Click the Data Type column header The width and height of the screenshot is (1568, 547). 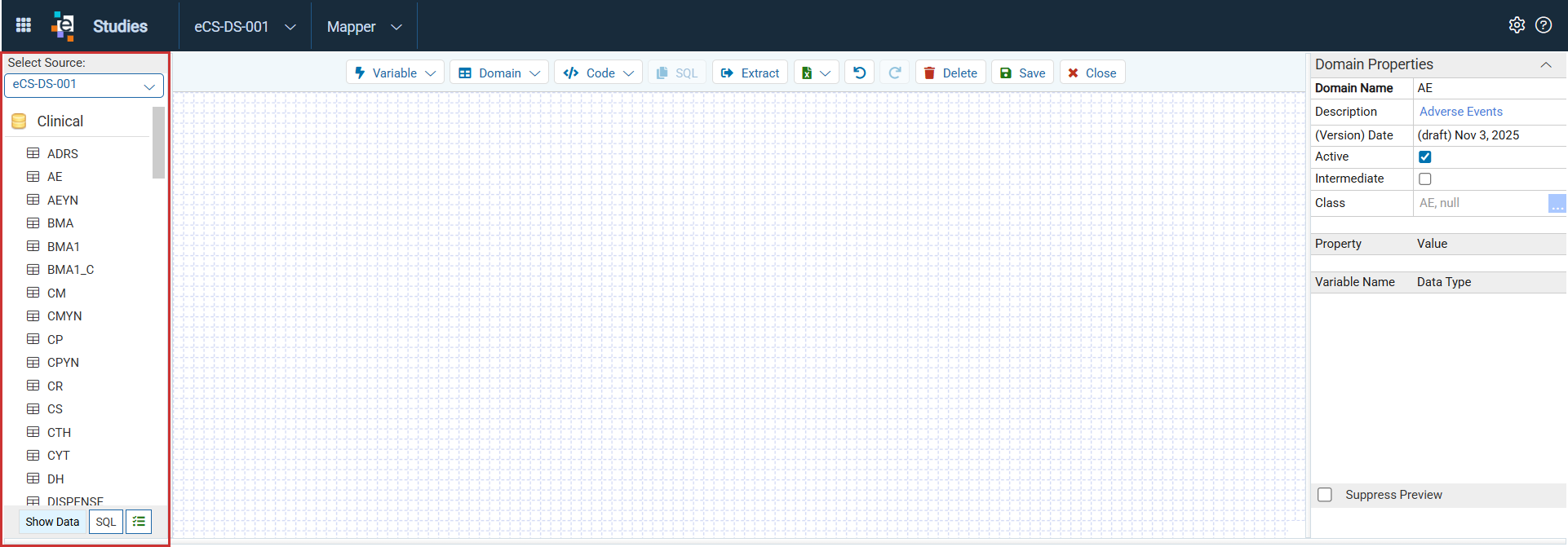click(x=1444, y=282)
